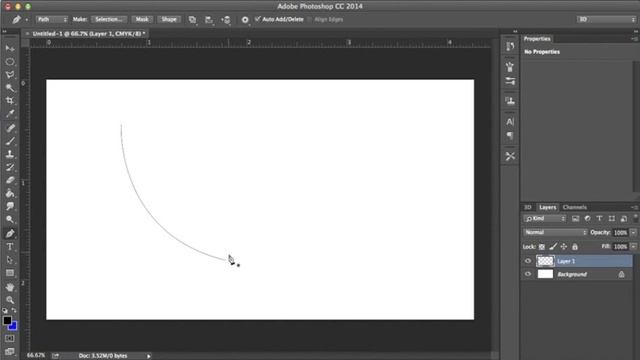Toggle lock position
Image resolution: width=640 pixels, height=360 pixels.
pyautogui.click(x=564, y=247)
